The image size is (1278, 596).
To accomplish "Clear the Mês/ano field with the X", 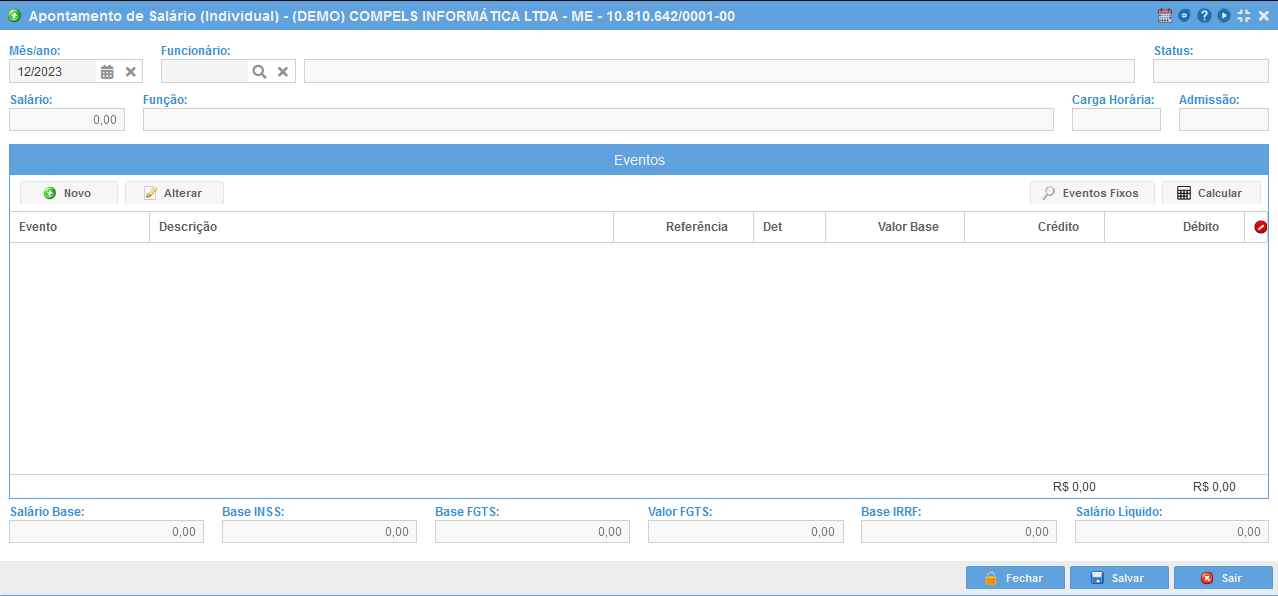I will pyautogui.click(x=131, y=71).
